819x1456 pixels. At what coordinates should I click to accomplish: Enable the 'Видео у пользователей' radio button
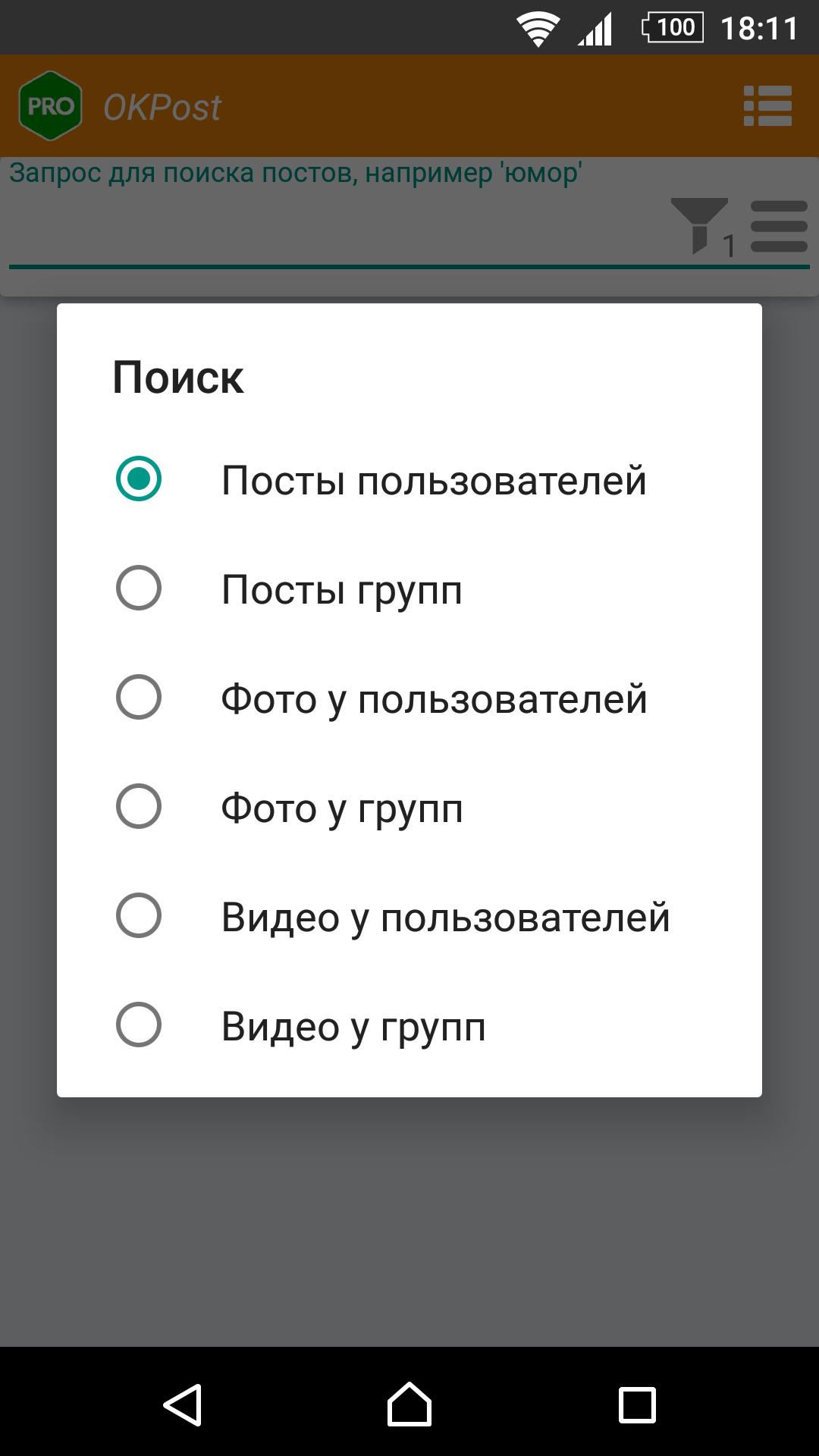coord(139,916)
